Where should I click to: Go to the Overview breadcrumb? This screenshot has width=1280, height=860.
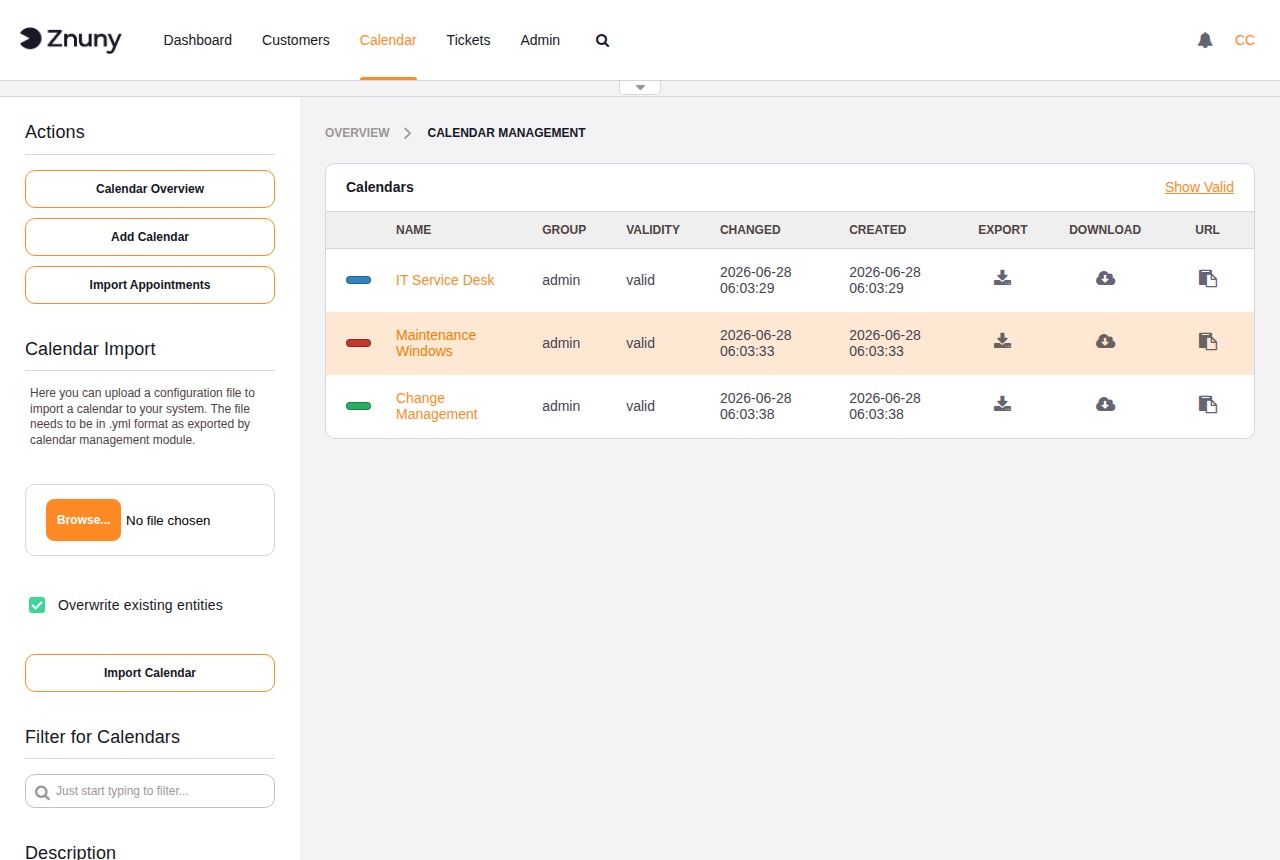pos(357,133)
